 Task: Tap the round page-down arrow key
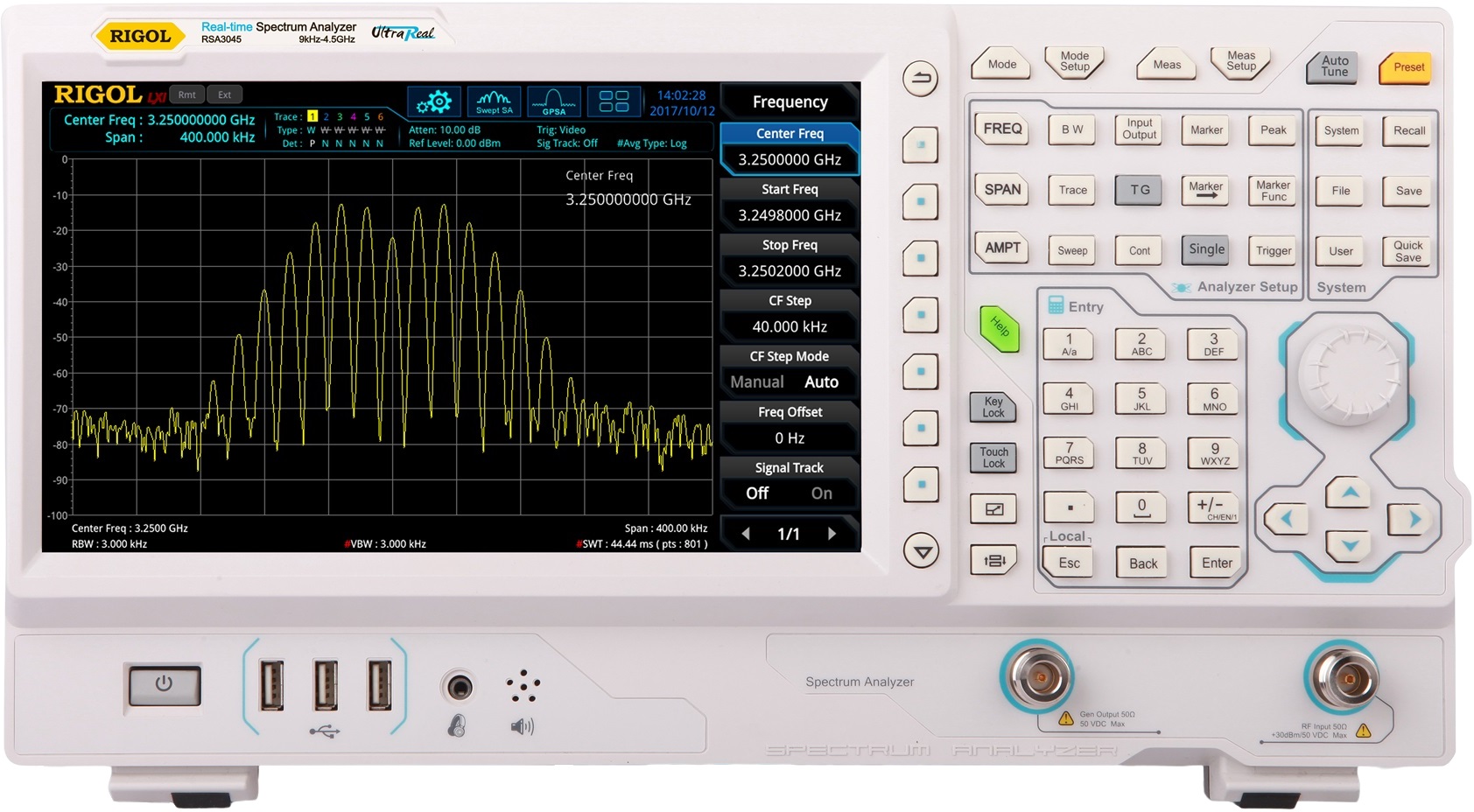tap(921, 551)
